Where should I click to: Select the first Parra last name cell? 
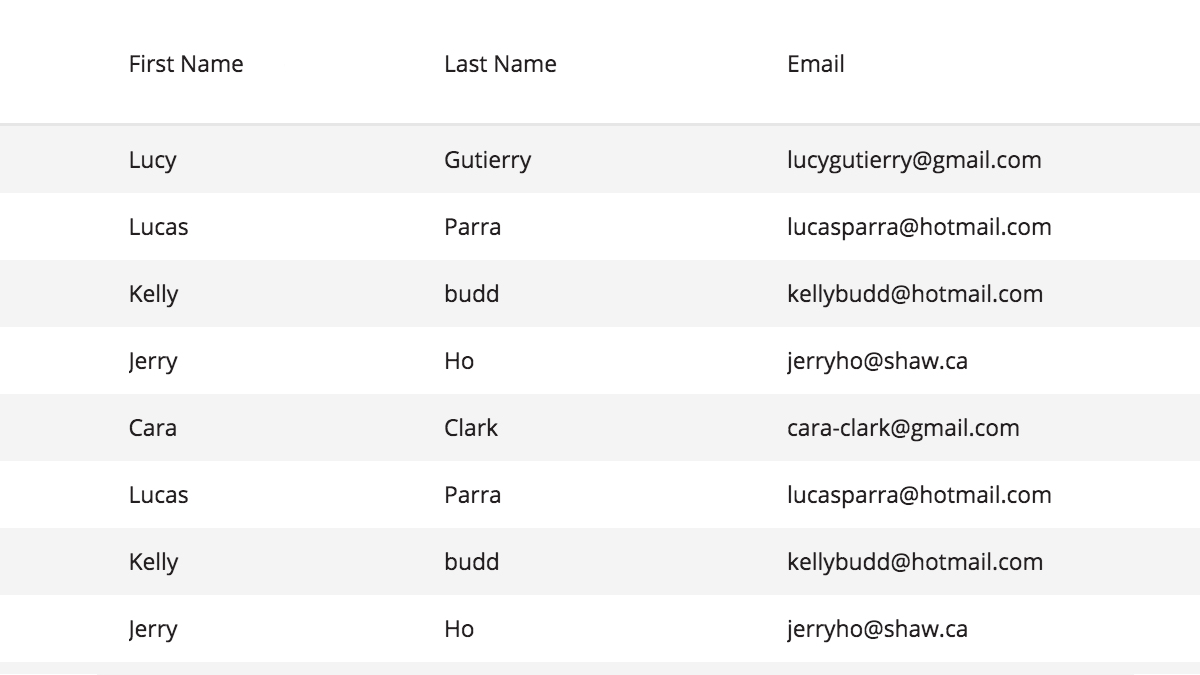pos(472,227)
